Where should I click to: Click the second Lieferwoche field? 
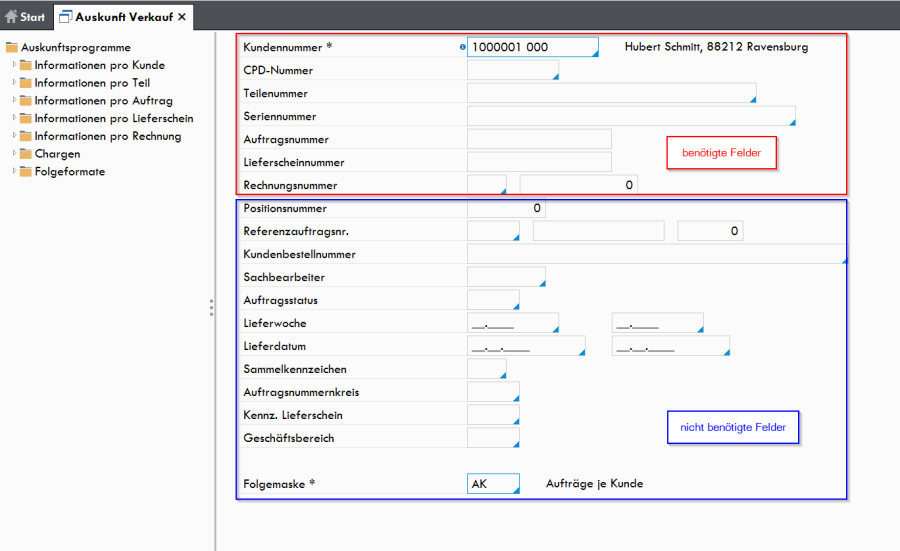coord(657,323)
